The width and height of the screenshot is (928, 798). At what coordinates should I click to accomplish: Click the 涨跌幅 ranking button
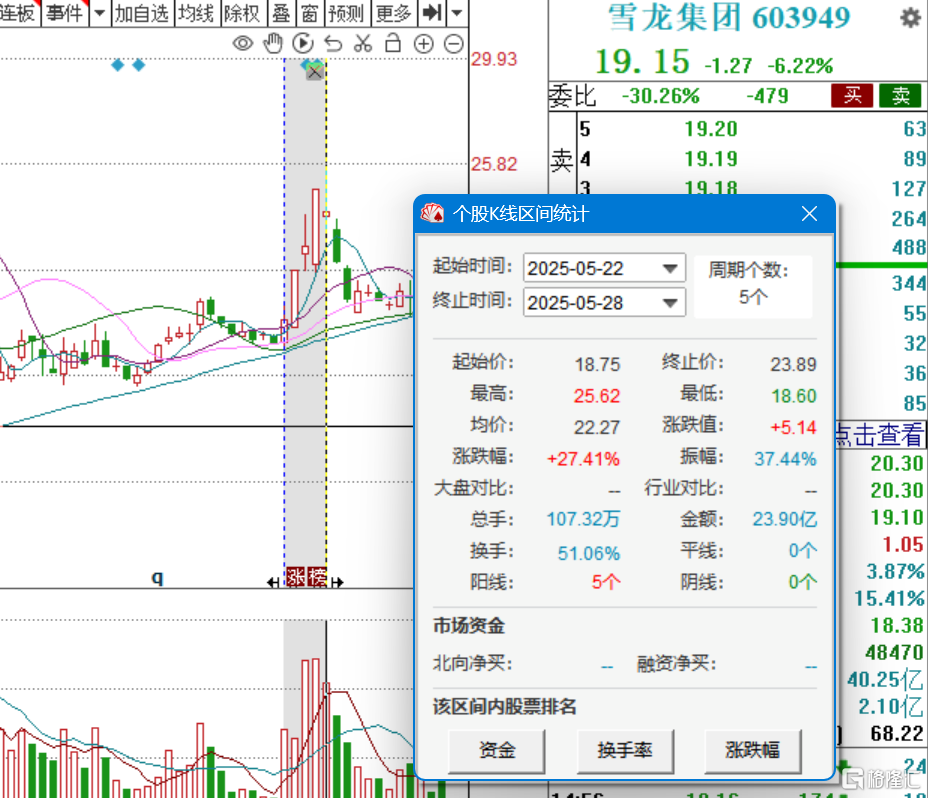click(x=753, y=751)
